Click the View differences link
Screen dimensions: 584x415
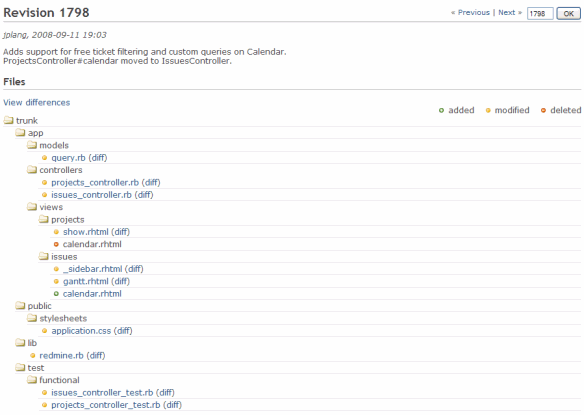coord(36,102)
